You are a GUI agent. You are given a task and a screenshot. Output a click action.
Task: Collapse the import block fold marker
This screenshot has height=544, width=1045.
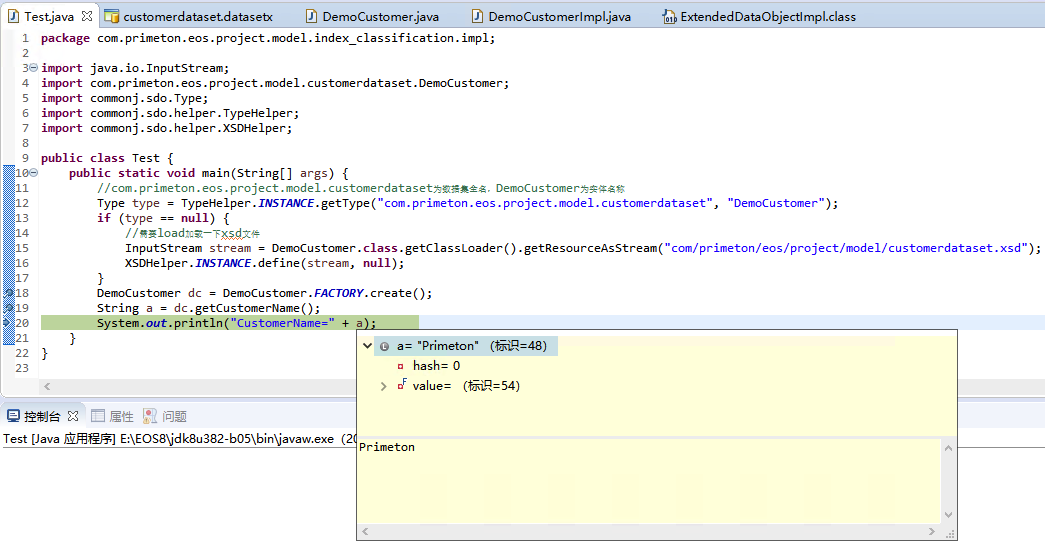(x=34, y=68)
